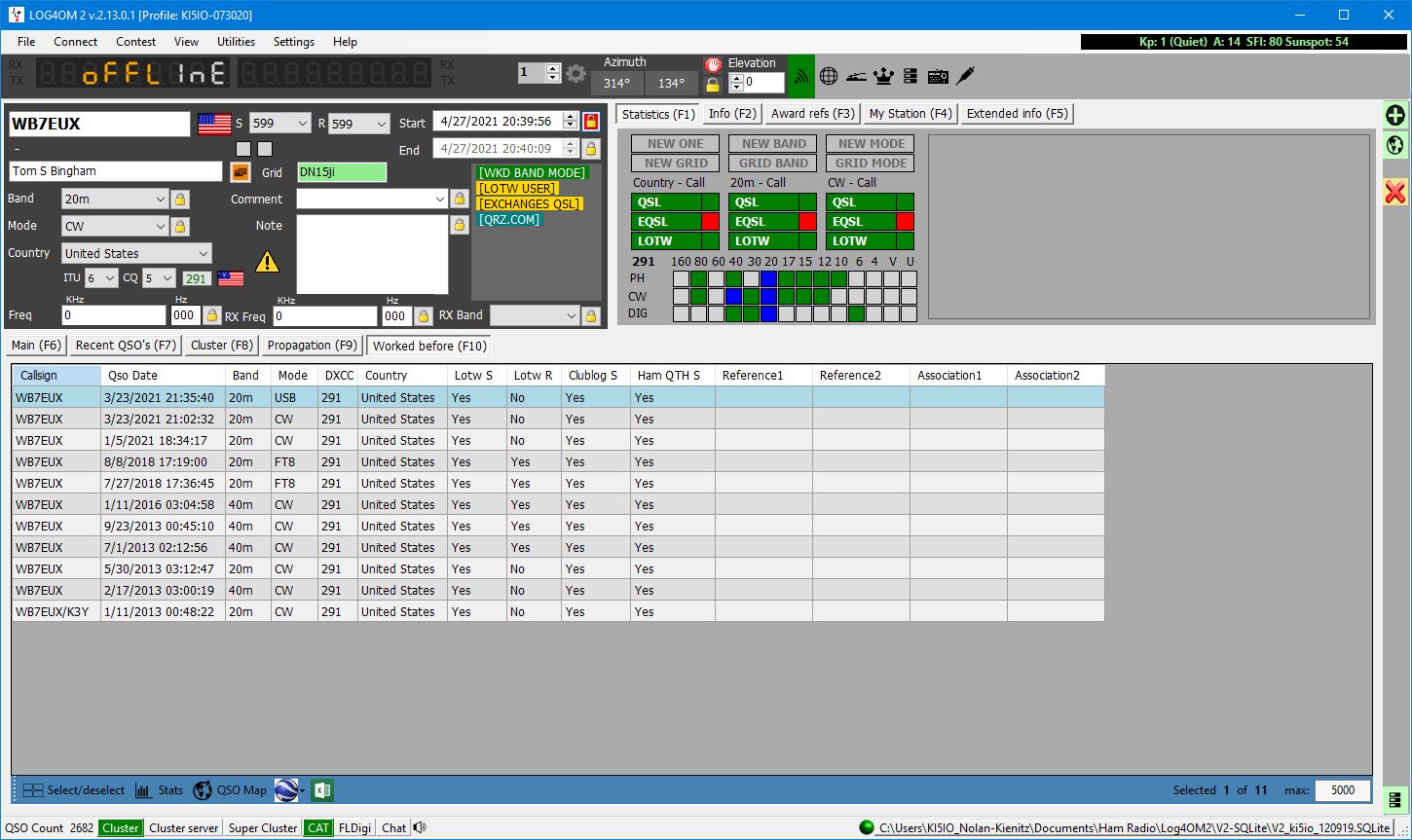Export the list with the Excel icon
The image size is (1412, 840).
322,790
